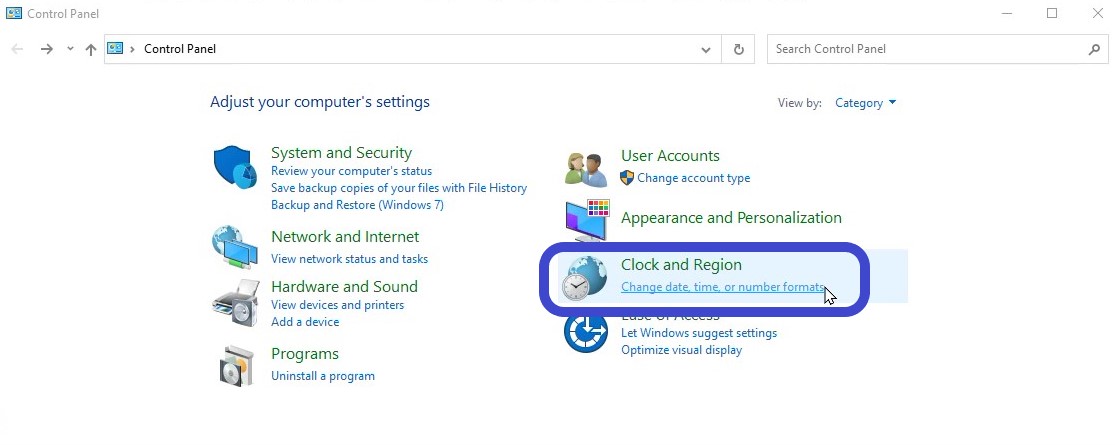Go up one level with Up arrow
Image resolution: width=1115 pixels, height=445 pixels.
coord(90,49)
